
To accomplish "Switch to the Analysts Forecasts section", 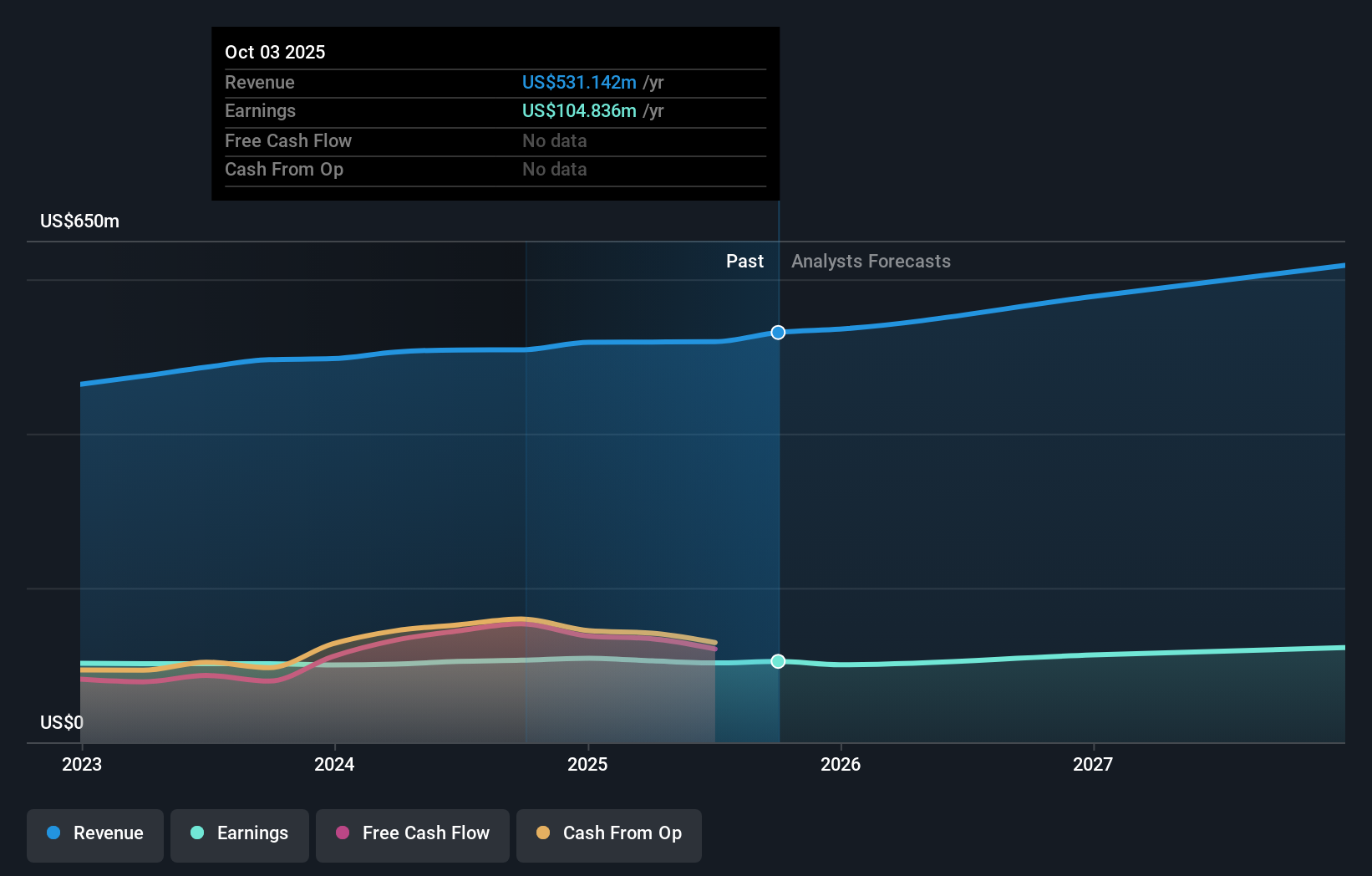I will point(871,261).
